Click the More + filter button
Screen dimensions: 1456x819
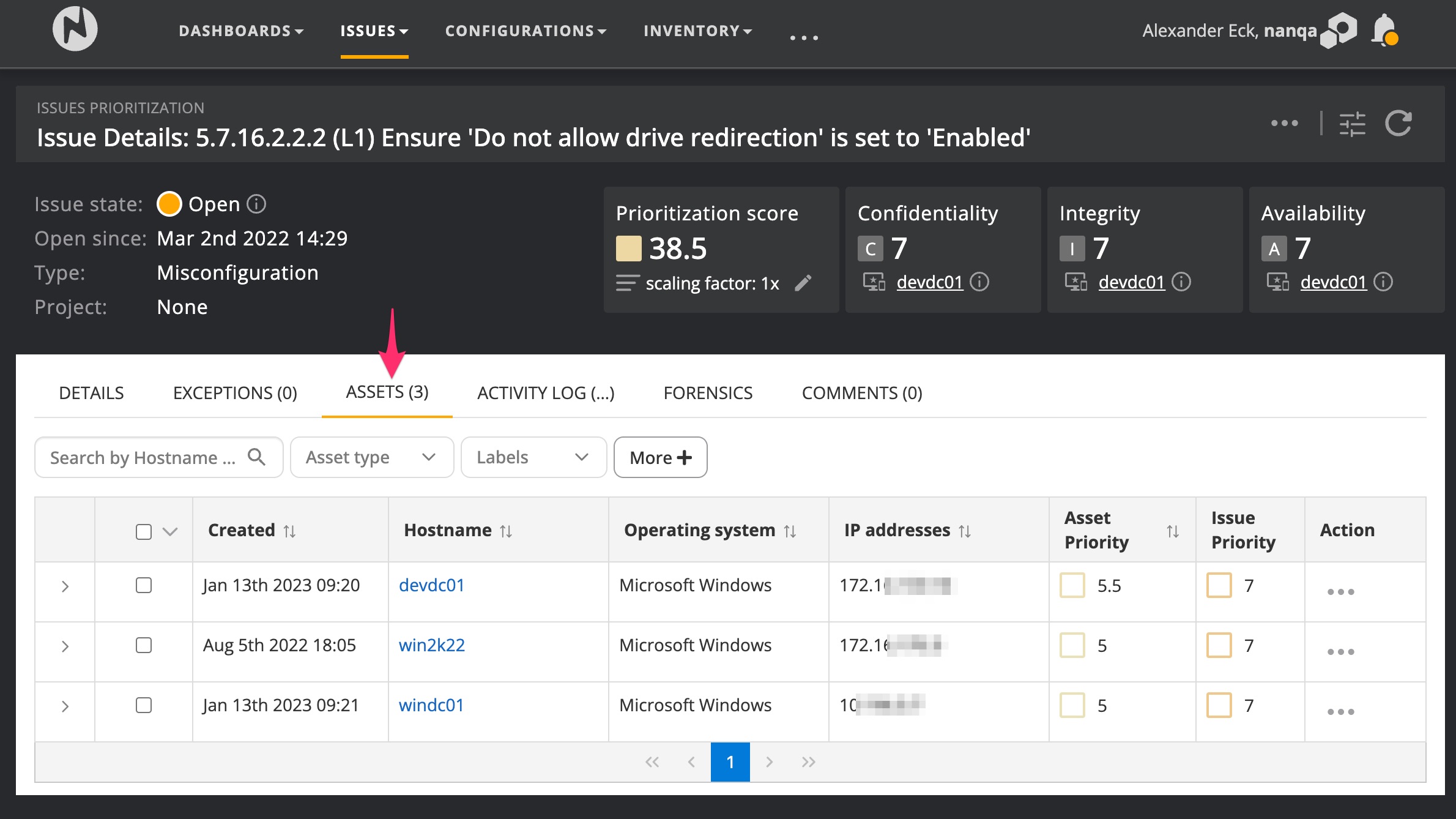[x=660, y=457]
